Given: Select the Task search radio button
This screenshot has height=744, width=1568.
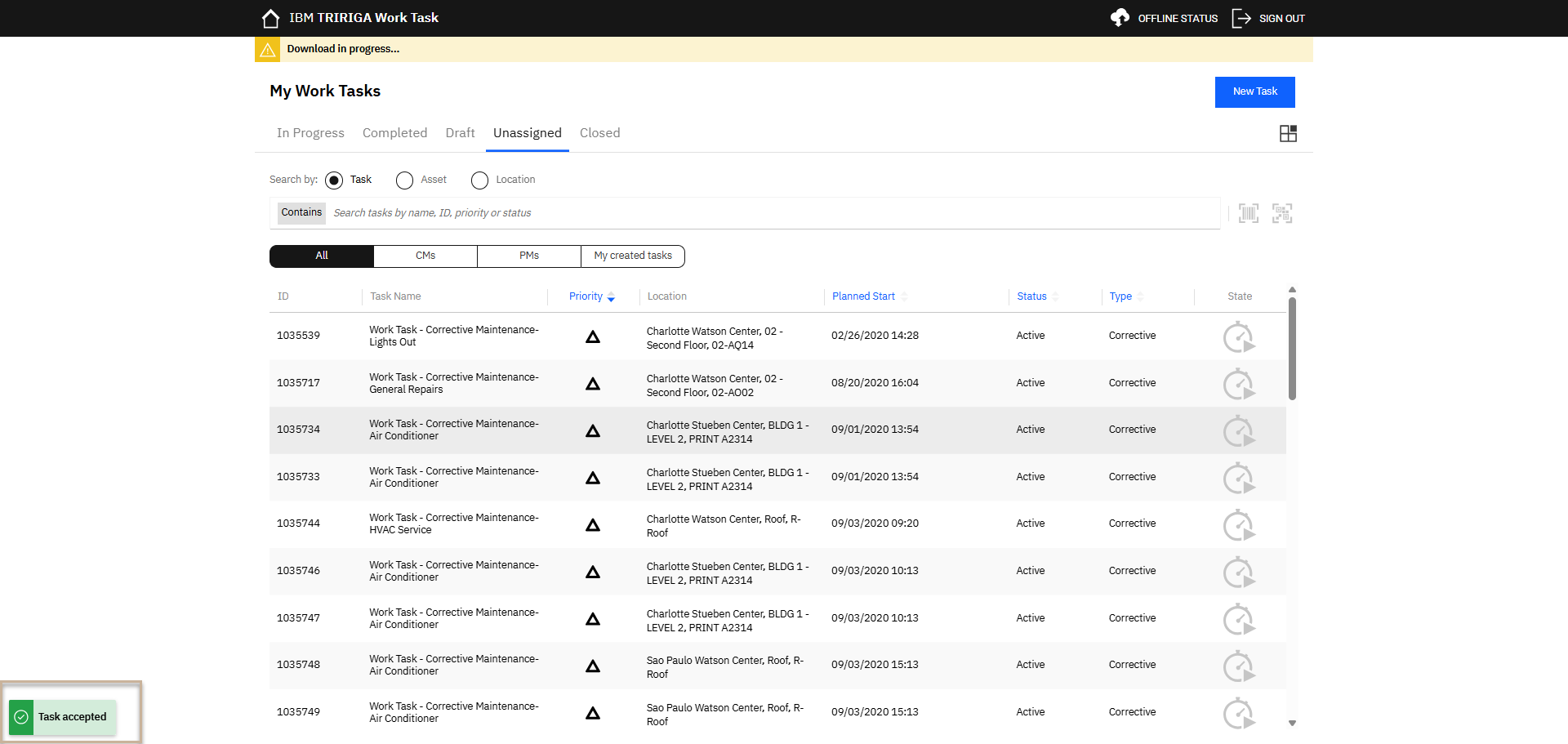Looking at the screenshot, I should pyautogui.click(x=333, y=180).
